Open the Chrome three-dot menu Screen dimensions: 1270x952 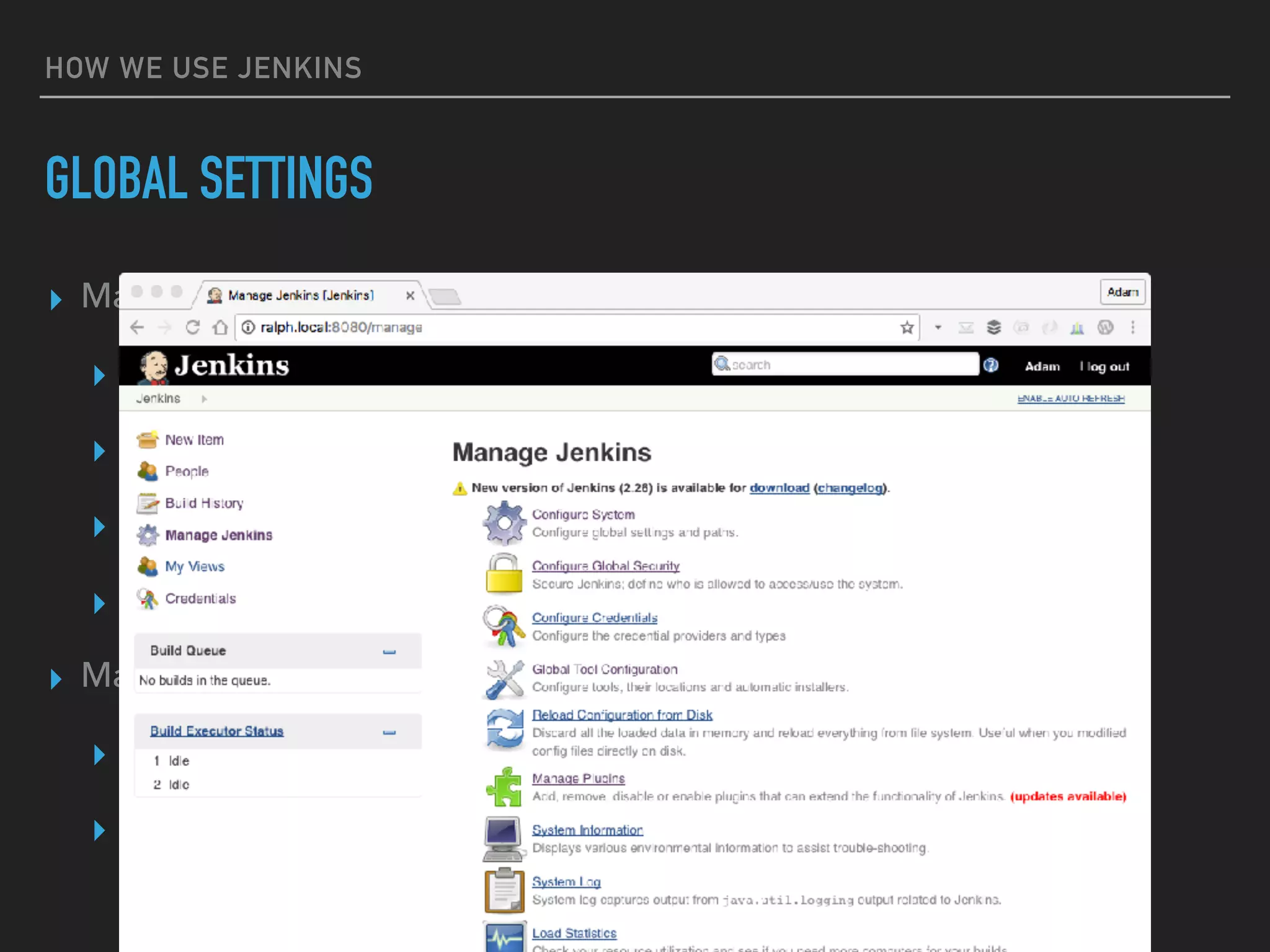1133,327
